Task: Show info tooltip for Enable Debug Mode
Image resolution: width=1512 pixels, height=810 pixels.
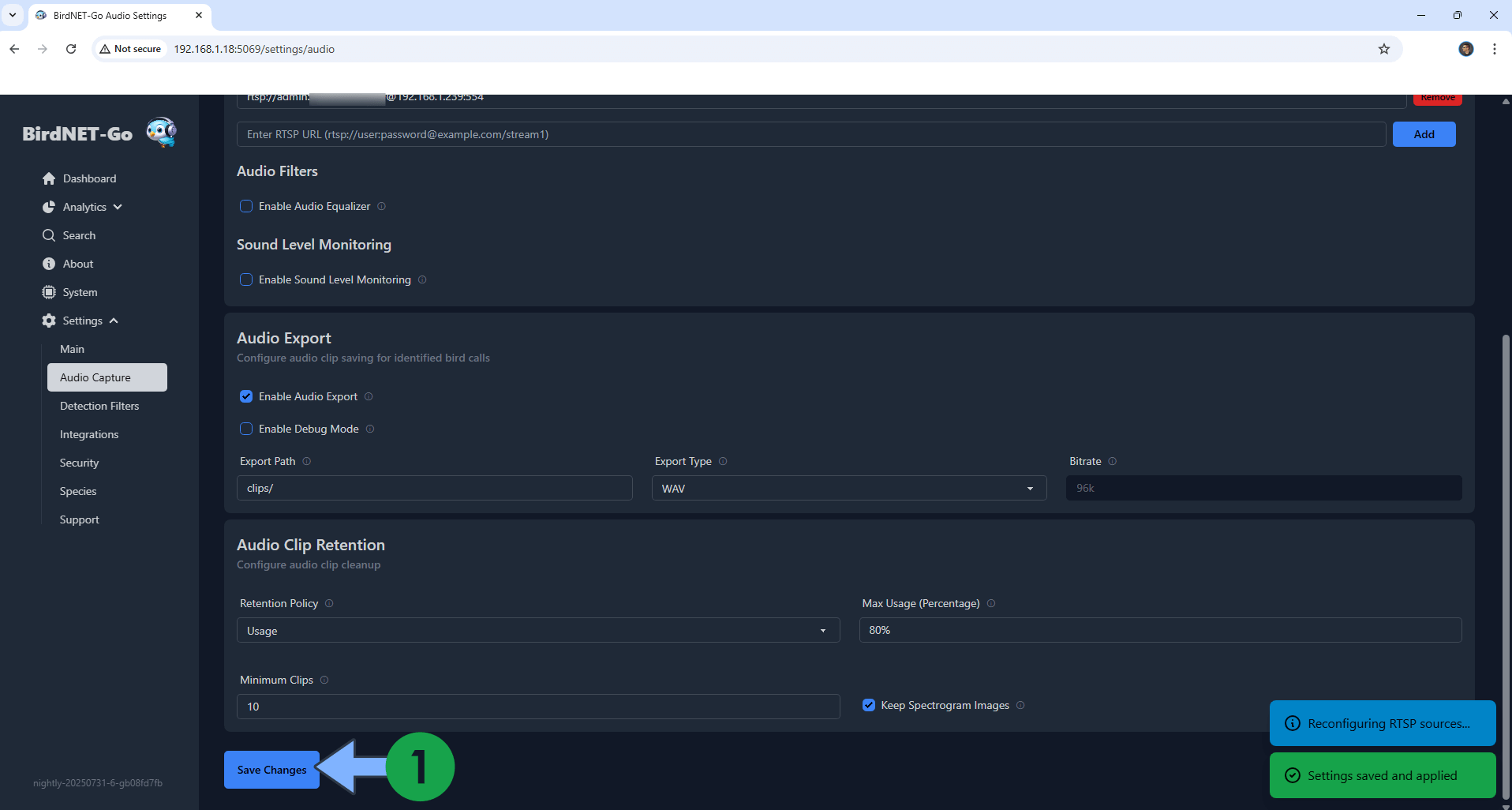Action: (370, 429)
